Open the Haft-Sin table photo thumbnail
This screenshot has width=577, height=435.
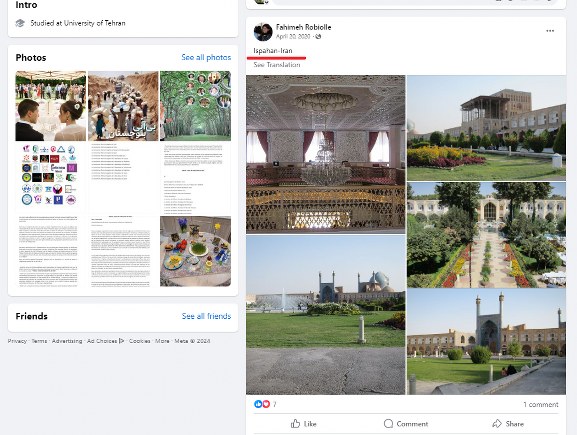[x=195, y=251]
